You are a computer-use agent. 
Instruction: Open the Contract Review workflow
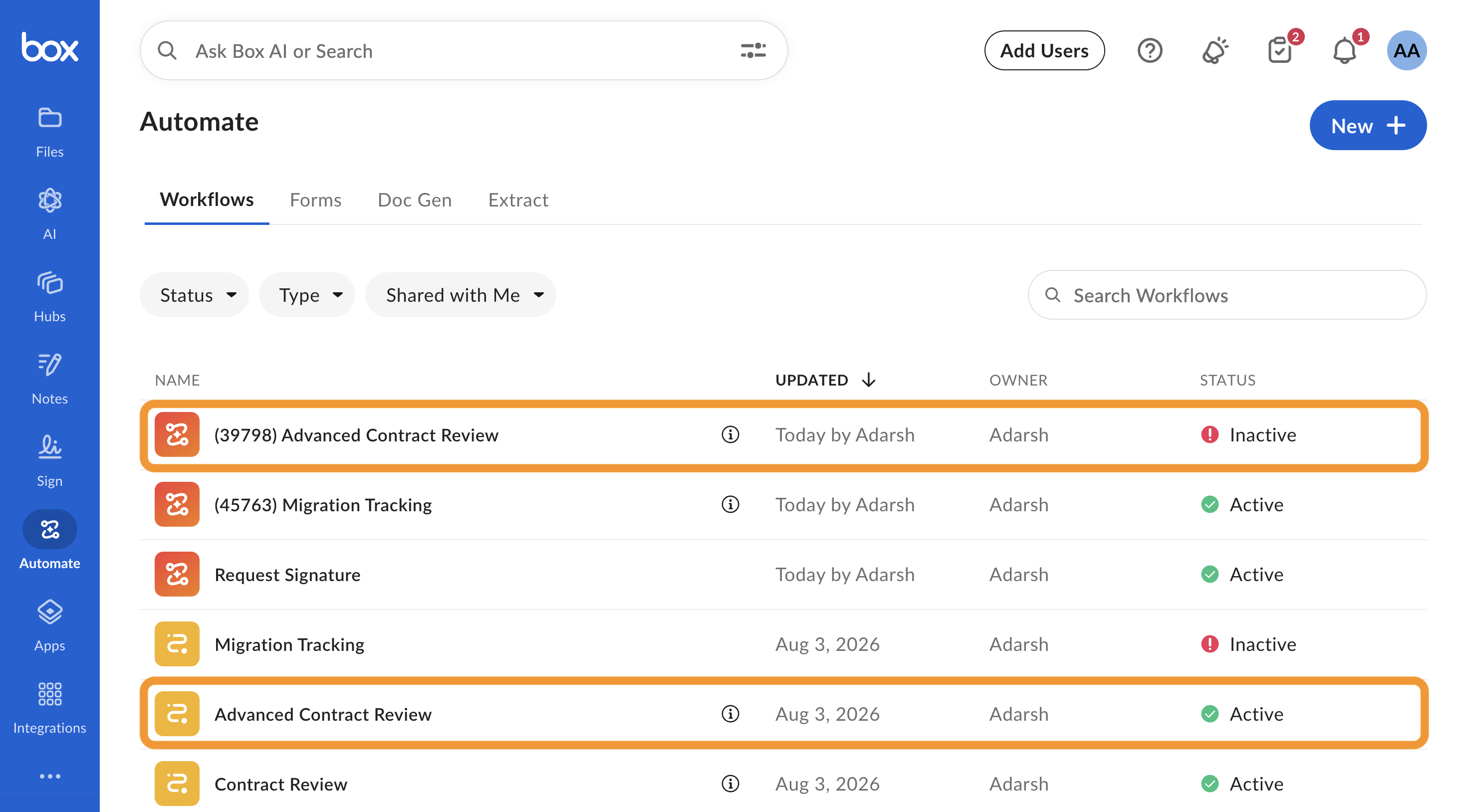[x=281, y=784]
